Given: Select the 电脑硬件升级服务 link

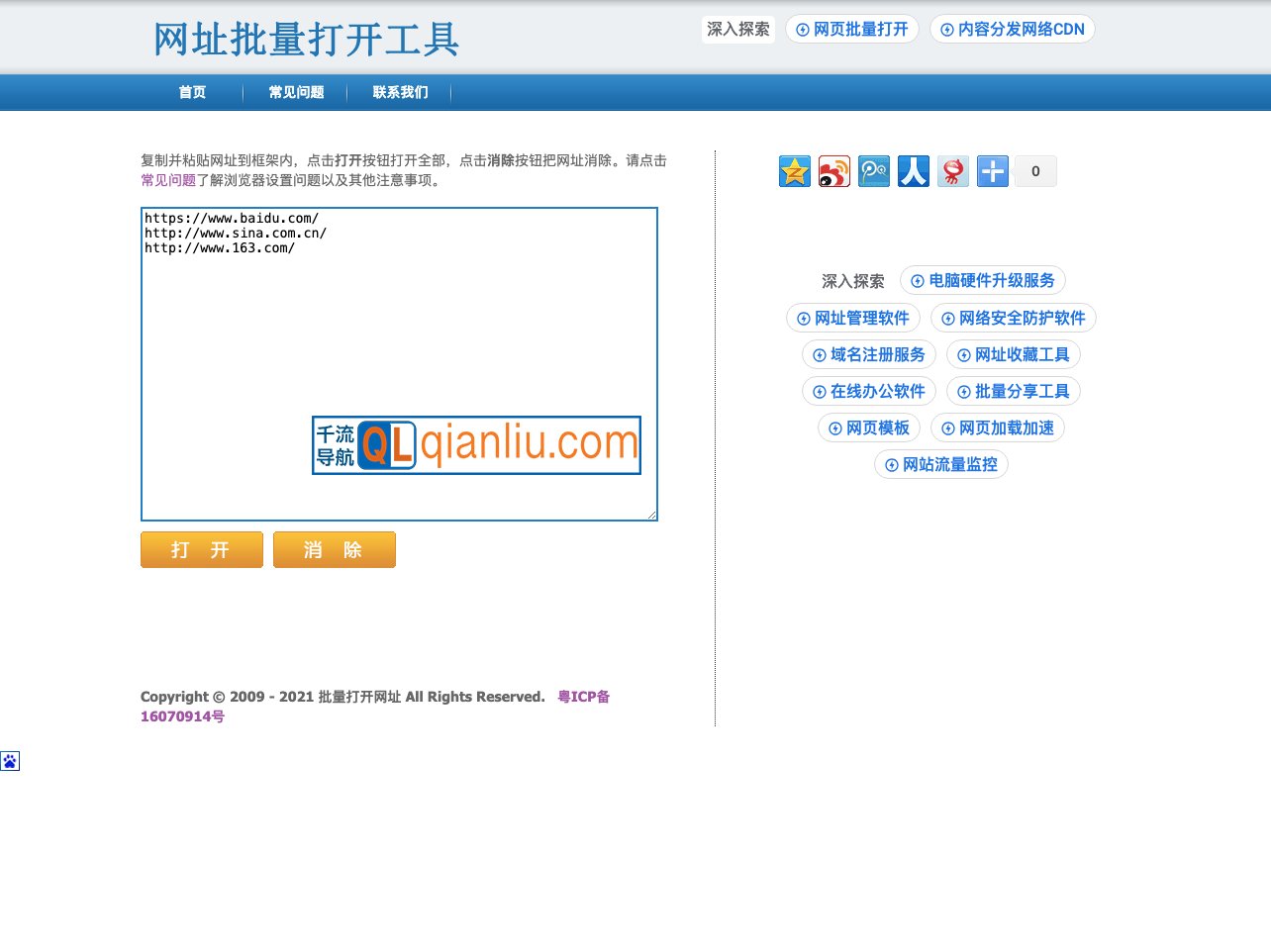Looking at the screenshot, I should (x=982, y=280).
